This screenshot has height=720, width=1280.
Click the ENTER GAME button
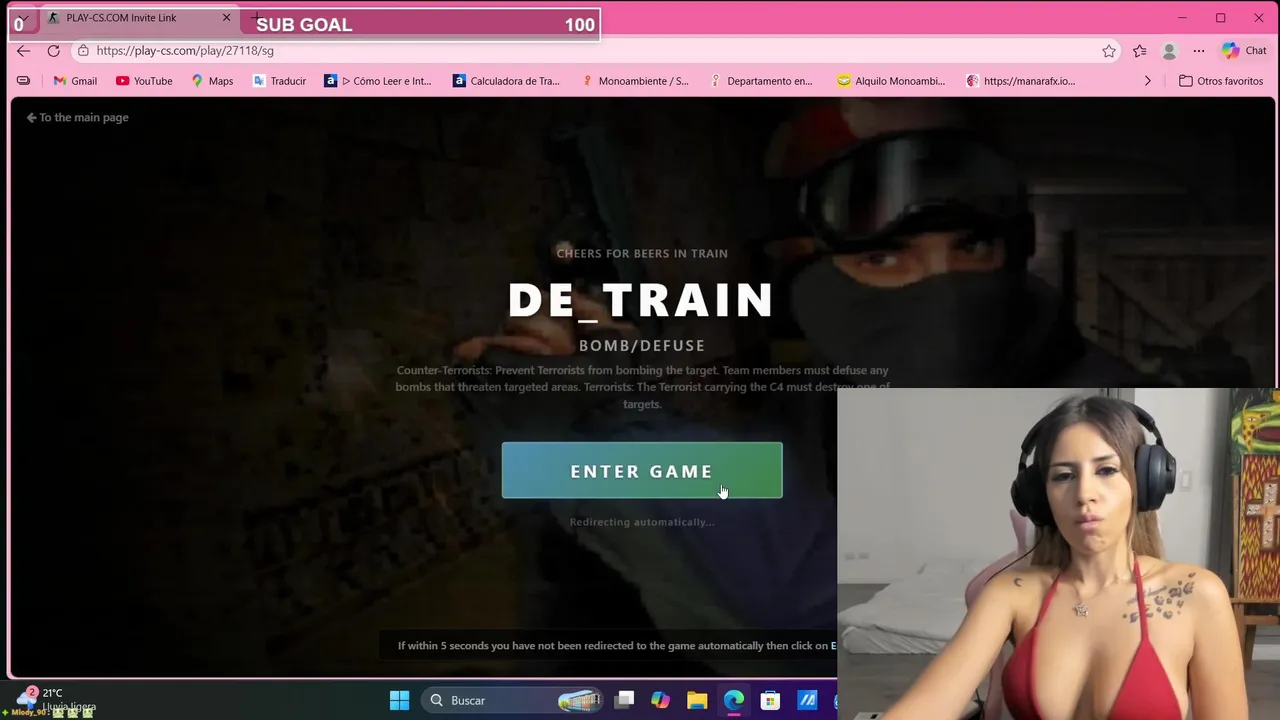point(642,471)
